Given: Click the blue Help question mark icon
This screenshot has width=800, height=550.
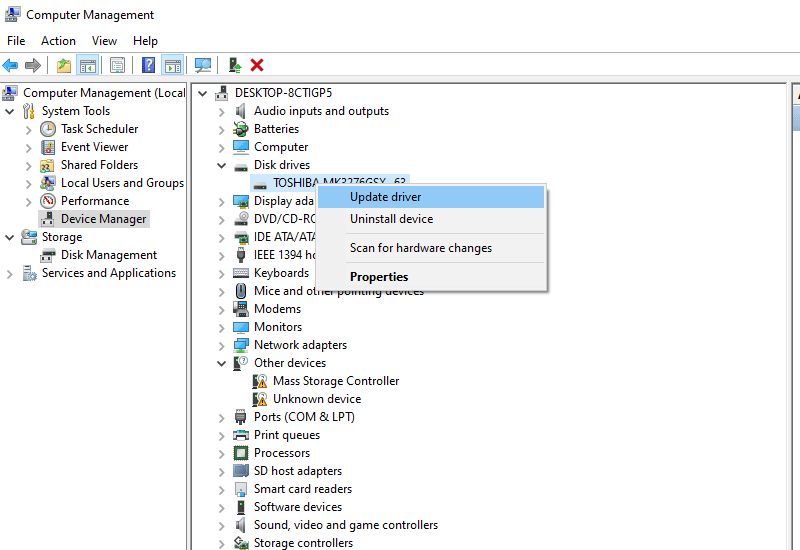Looking at the screenshot, I should 148,65.
